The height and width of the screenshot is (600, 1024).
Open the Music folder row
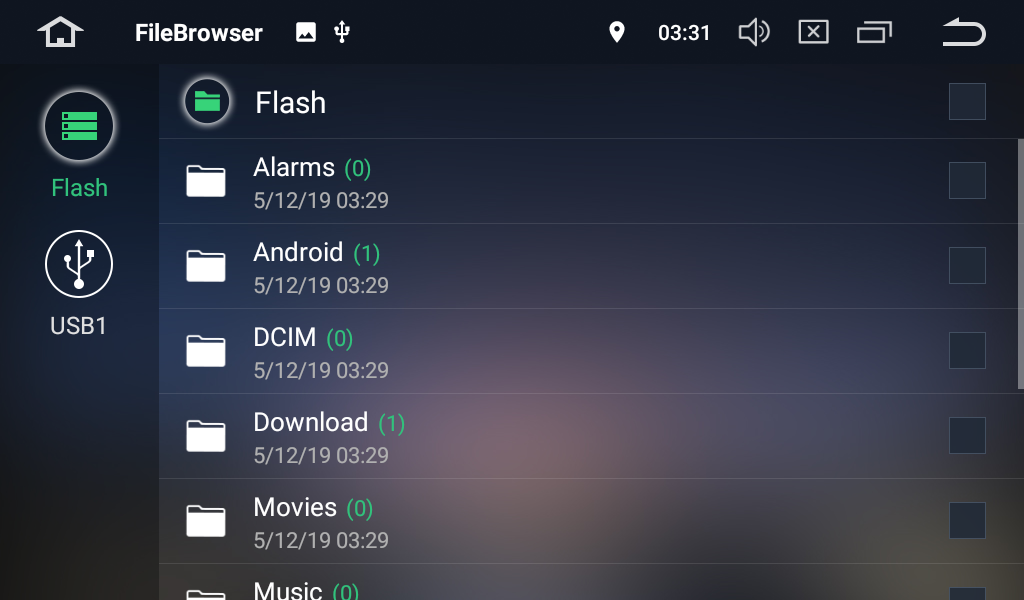(x=588, y=582)
